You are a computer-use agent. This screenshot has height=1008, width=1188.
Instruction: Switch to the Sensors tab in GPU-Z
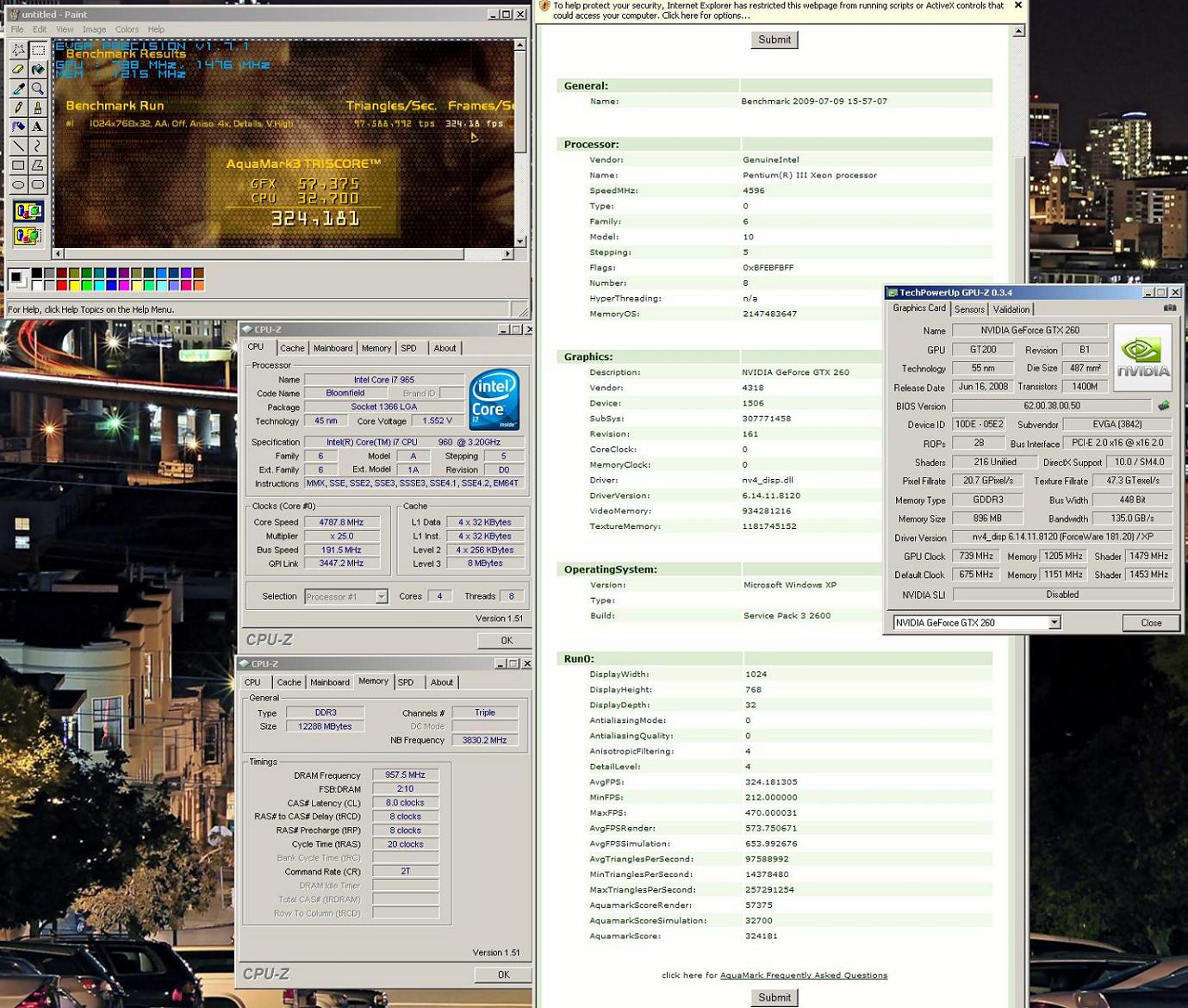pos(969,309)
